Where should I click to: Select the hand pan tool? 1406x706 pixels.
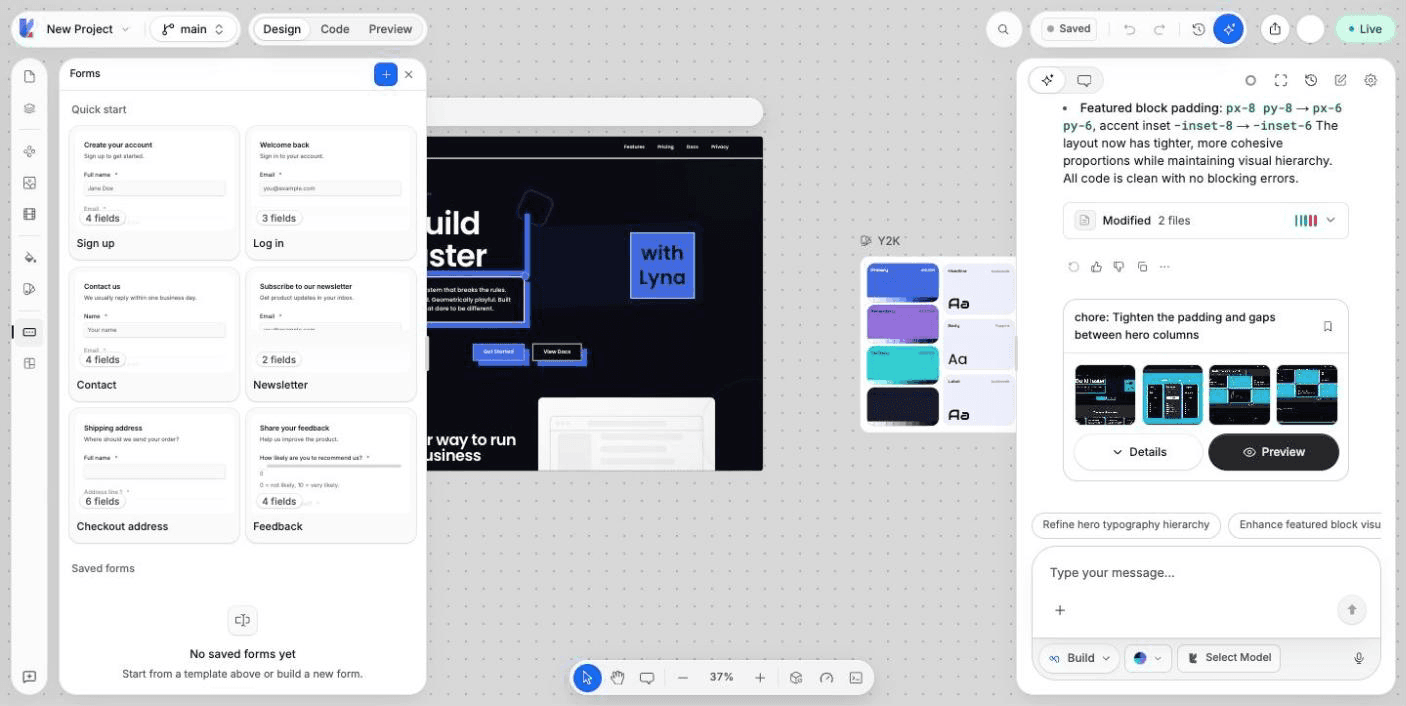point(617,677)
